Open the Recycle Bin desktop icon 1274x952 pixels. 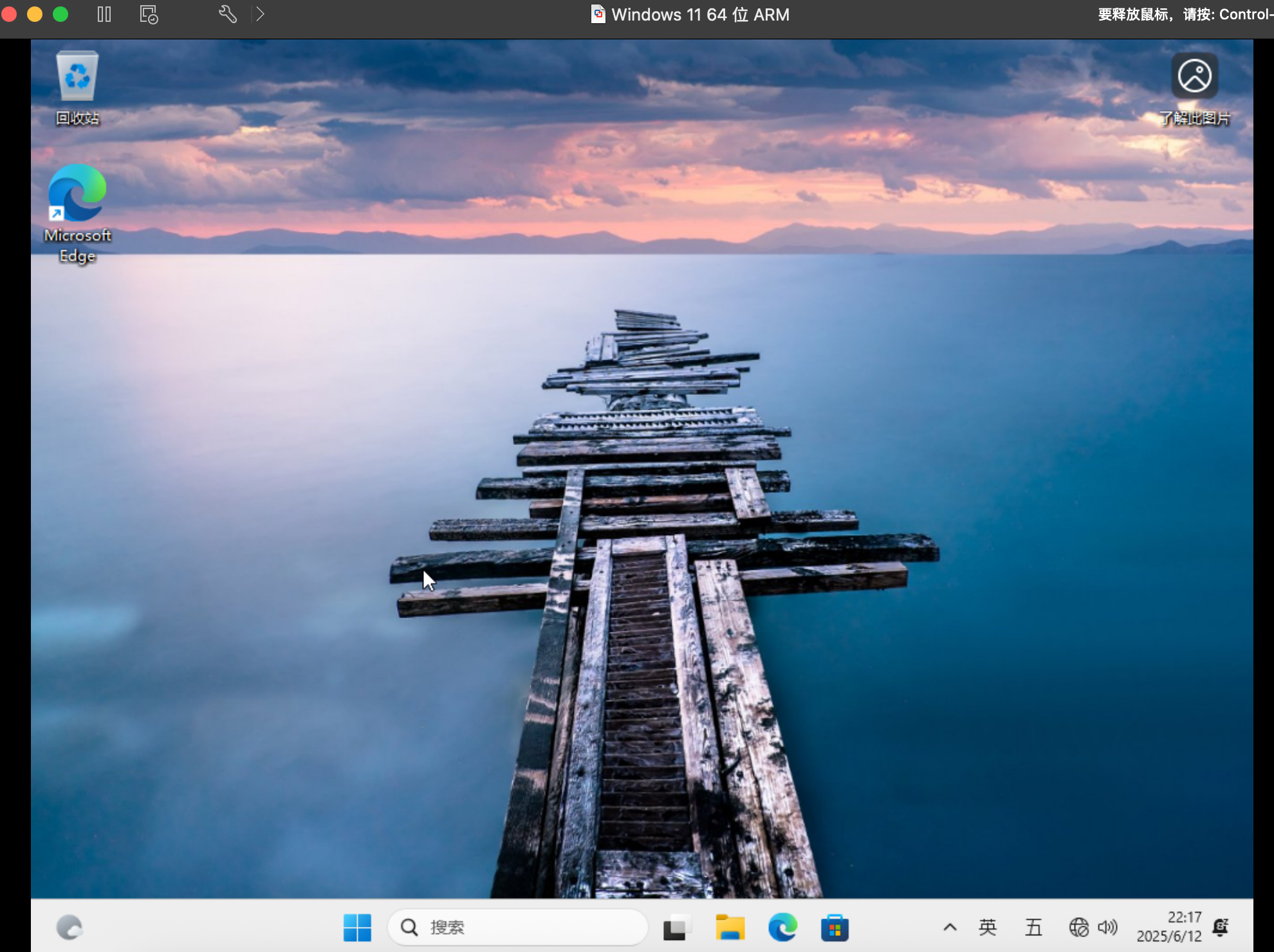coord(77,87)
